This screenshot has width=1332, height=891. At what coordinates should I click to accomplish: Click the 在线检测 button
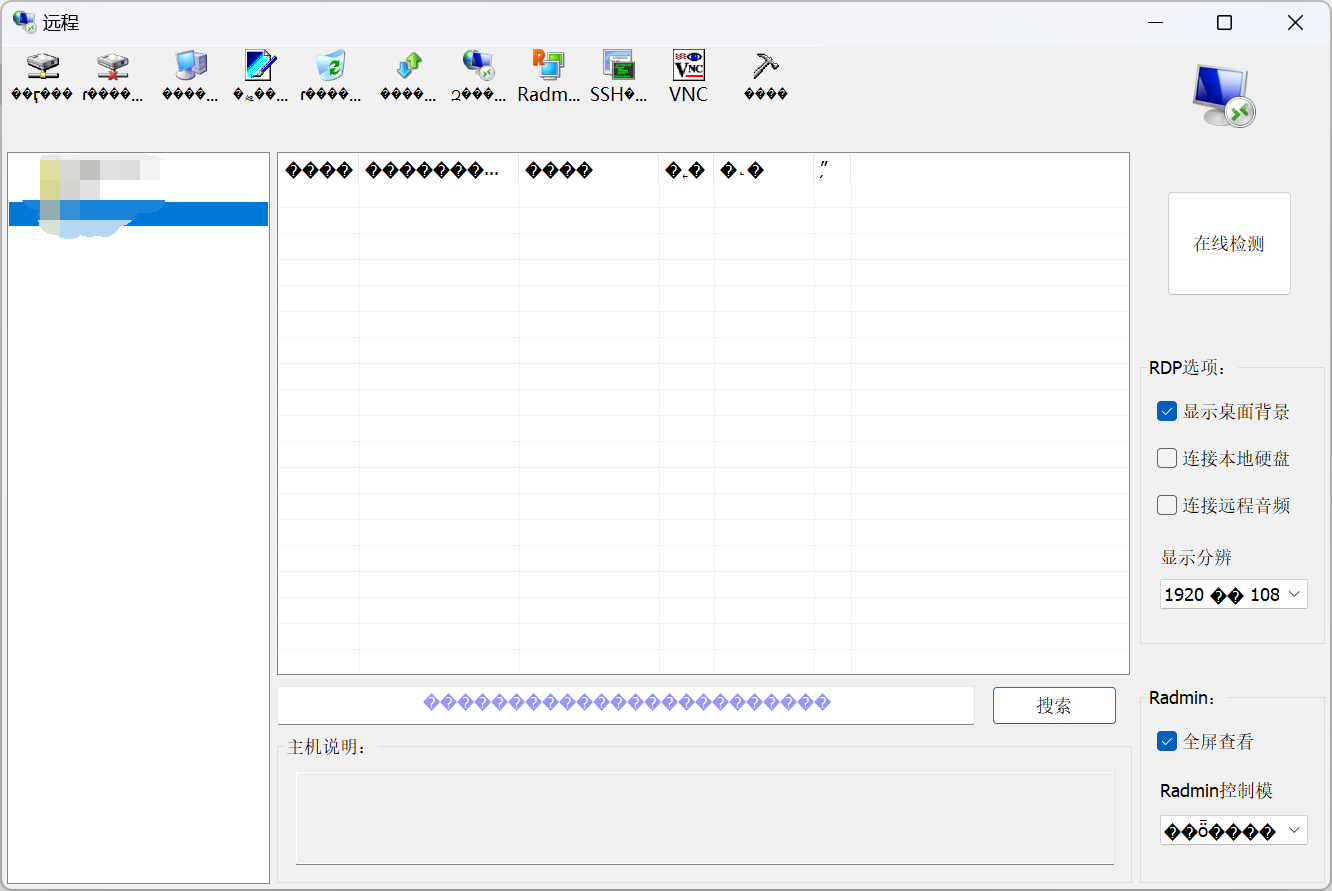tap(1229, 243)
